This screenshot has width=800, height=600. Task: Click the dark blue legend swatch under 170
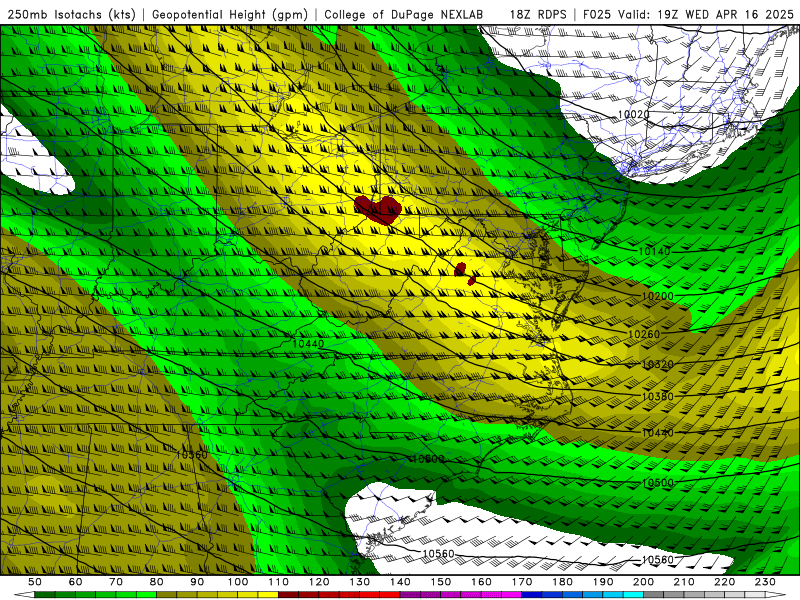pos(532,595)
